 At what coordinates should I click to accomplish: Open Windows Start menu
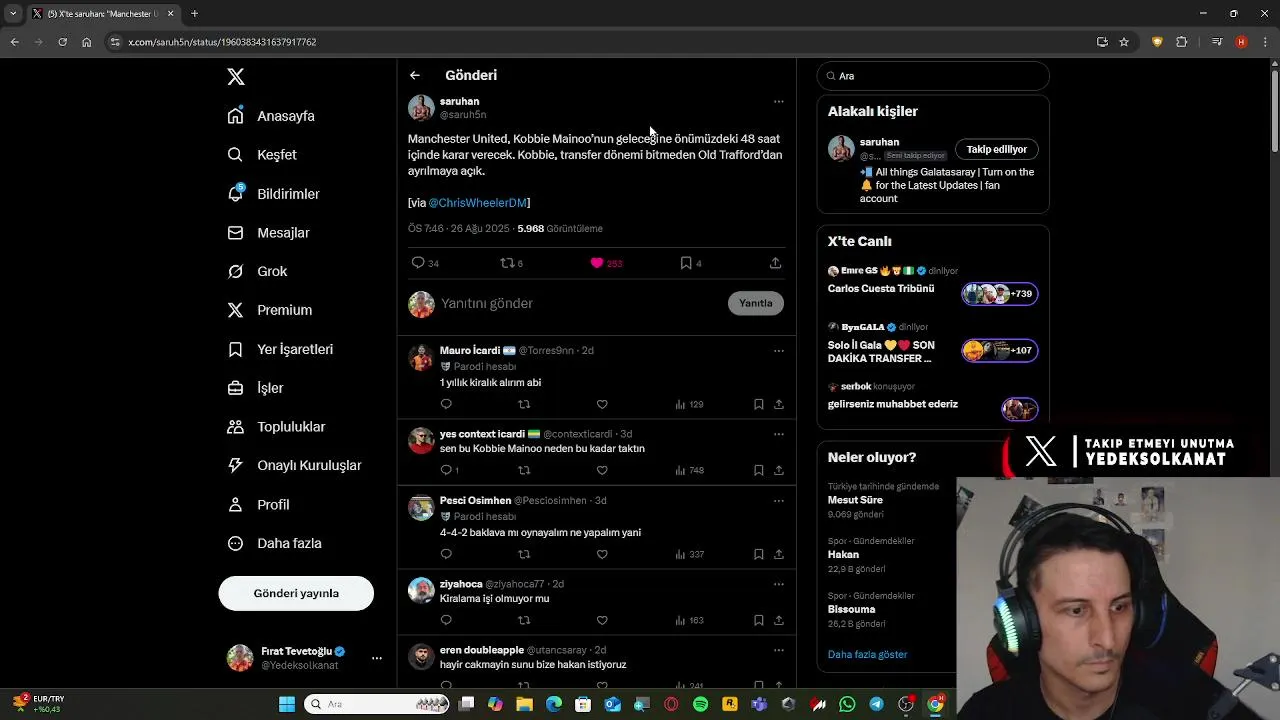tap(287, 704)
